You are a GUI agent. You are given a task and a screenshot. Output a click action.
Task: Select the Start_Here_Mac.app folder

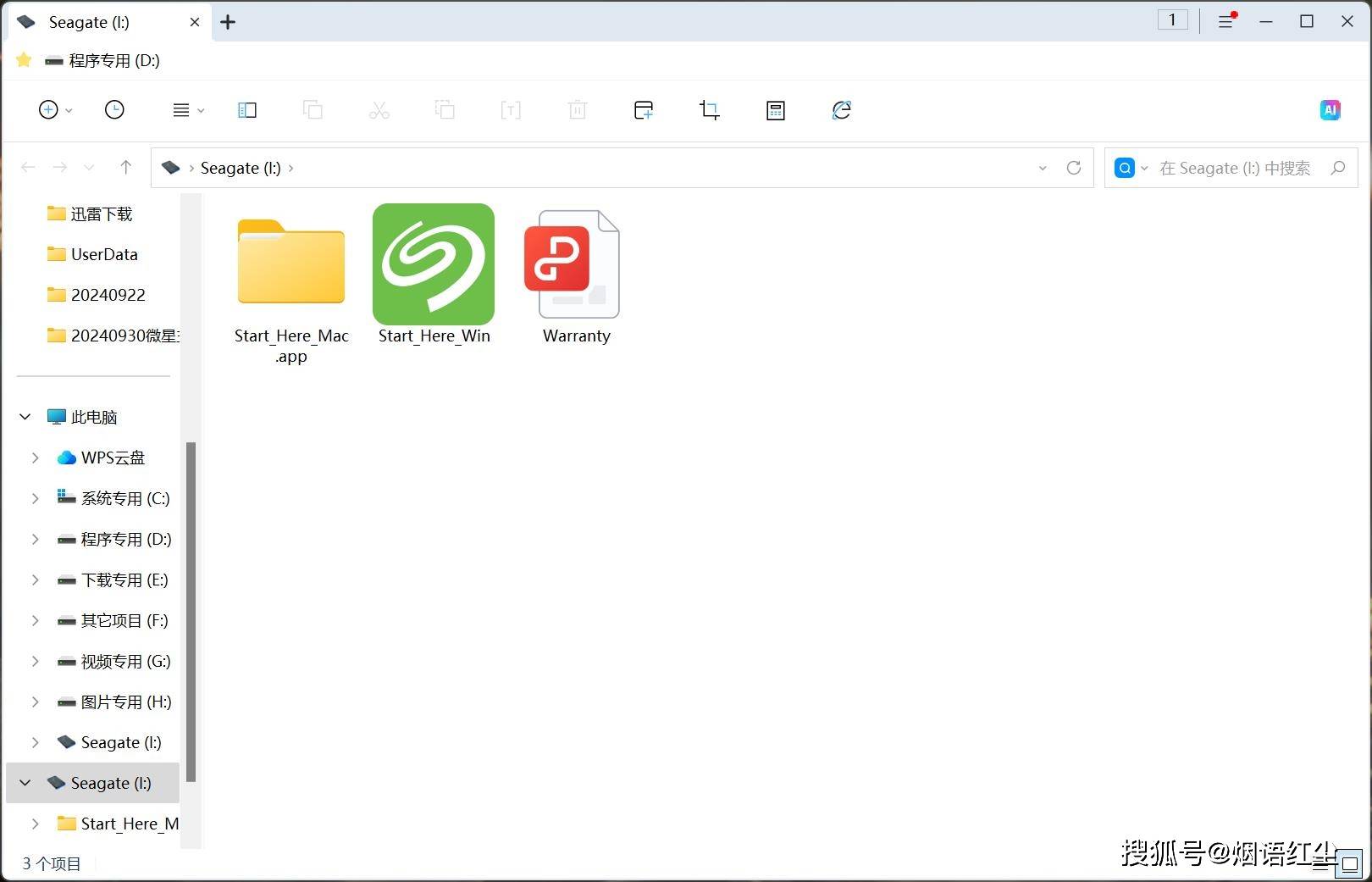coord(291,285)
